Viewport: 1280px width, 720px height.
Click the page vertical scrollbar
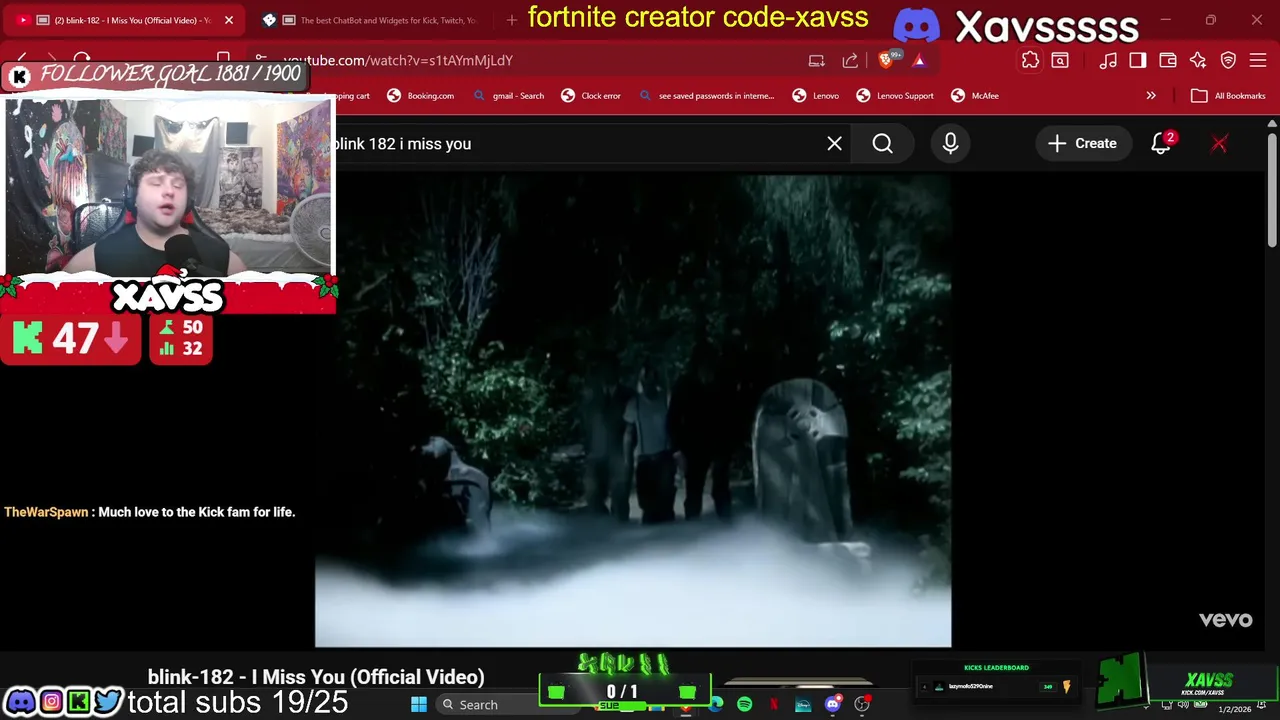pos(1272,190)
